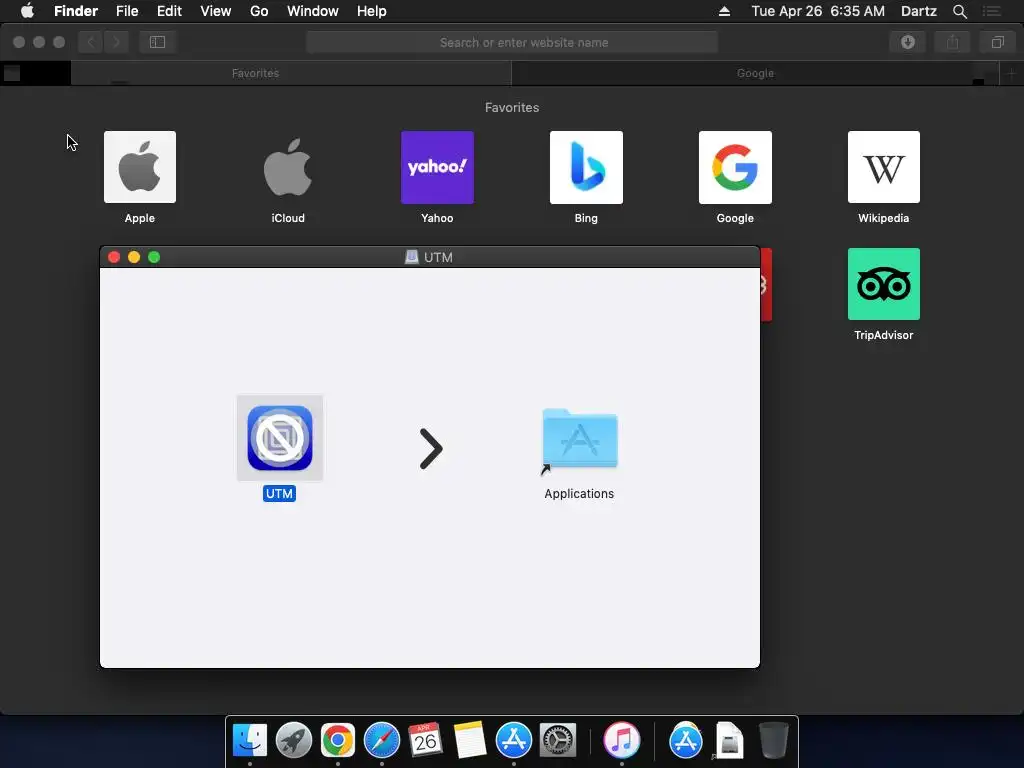Open the Bing favorite tile
The width and height of the screenshot is (1024, 768).
[586, 167]
